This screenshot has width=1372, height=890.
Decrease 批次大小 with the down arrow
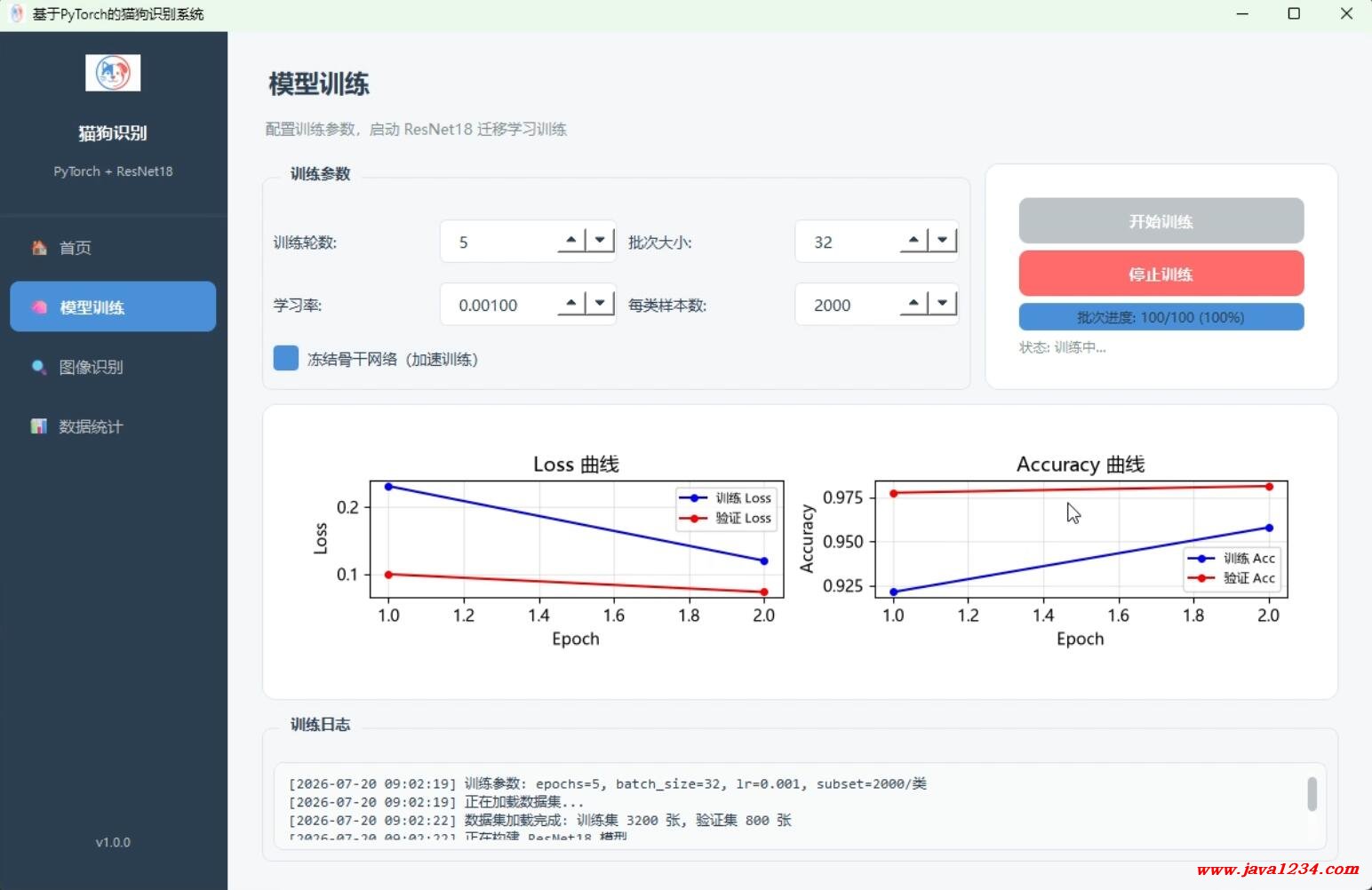click(x=943, y=240)
